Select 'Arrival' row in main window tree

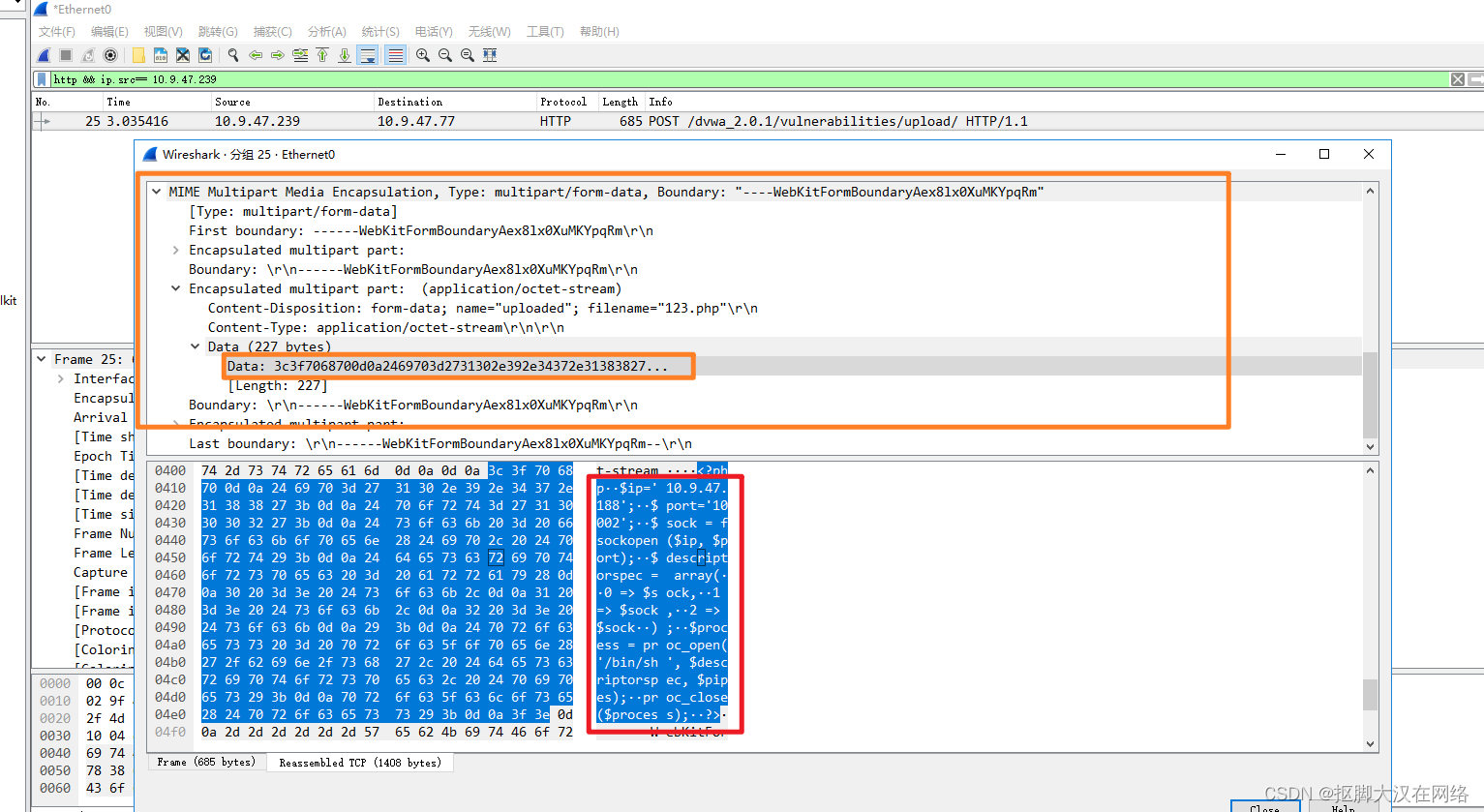coord(101,417)
